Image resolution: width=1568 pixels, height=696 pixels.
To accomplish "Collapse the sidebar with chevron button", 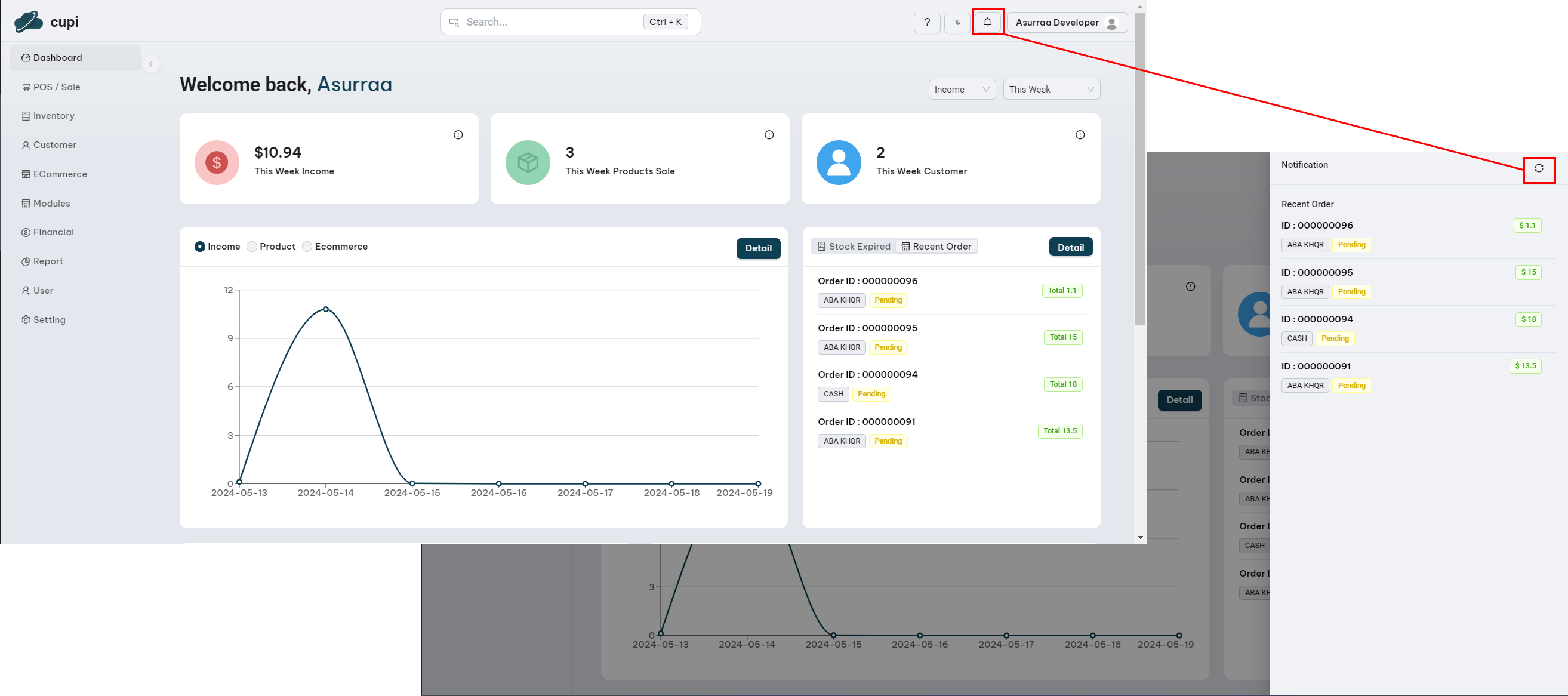I will tap(150, 64).
